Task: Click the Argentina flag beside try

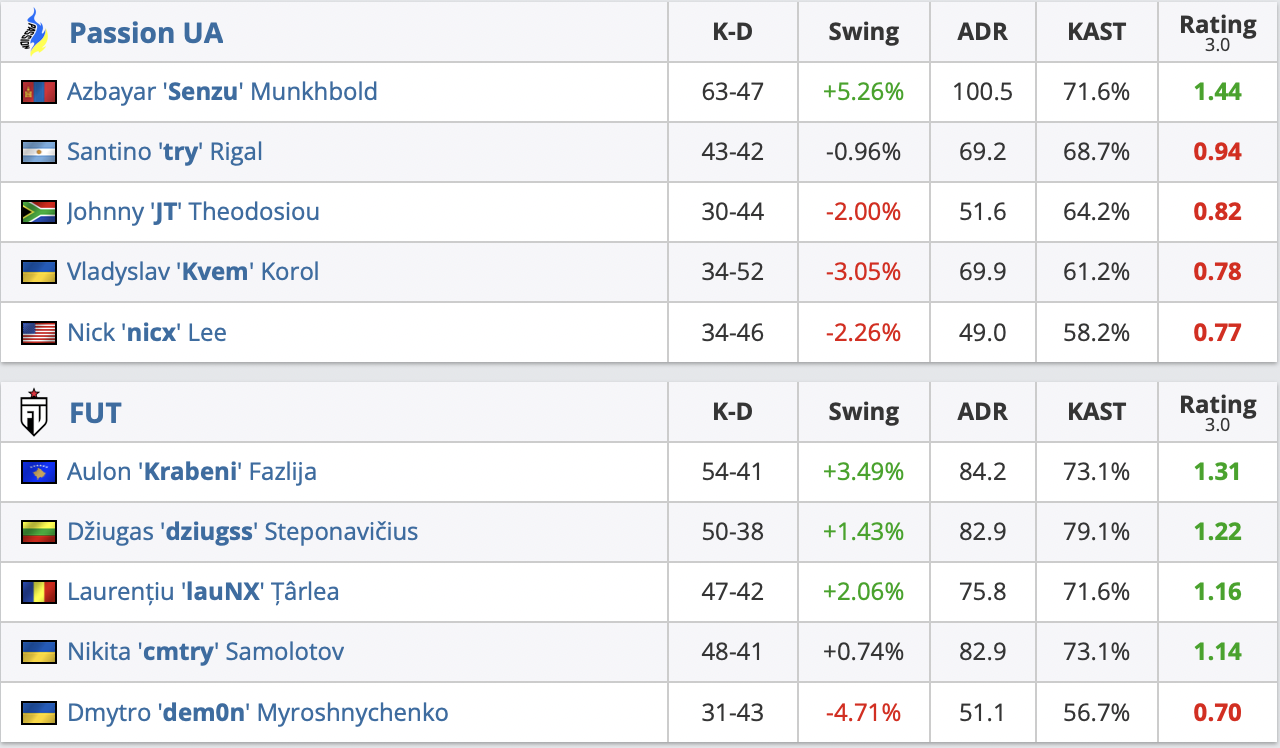Action: pos(37,152)
